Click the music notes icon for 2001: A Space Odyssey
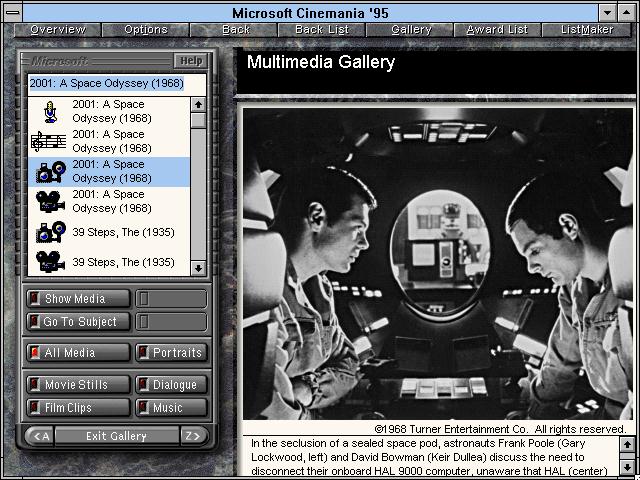 (49, 142)
